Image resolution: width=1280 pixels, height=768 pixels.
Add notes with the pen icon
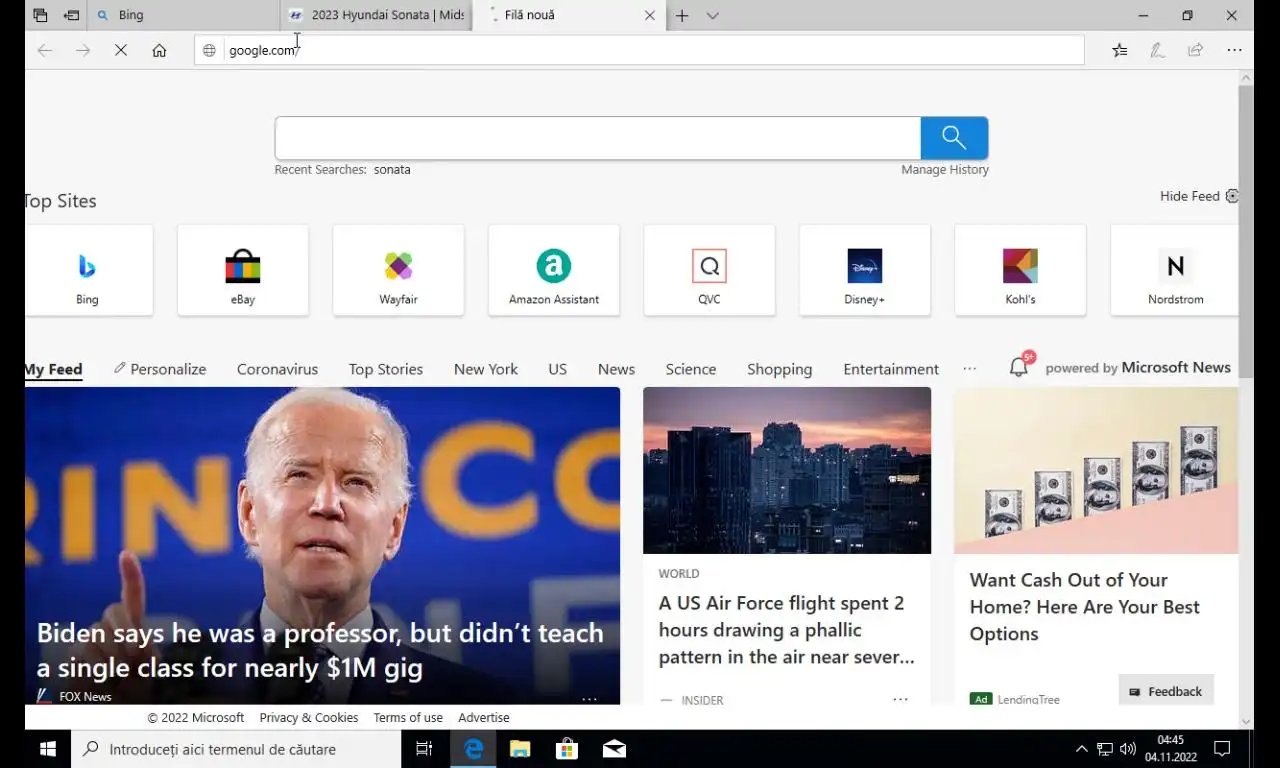(x=1157, y=50)
